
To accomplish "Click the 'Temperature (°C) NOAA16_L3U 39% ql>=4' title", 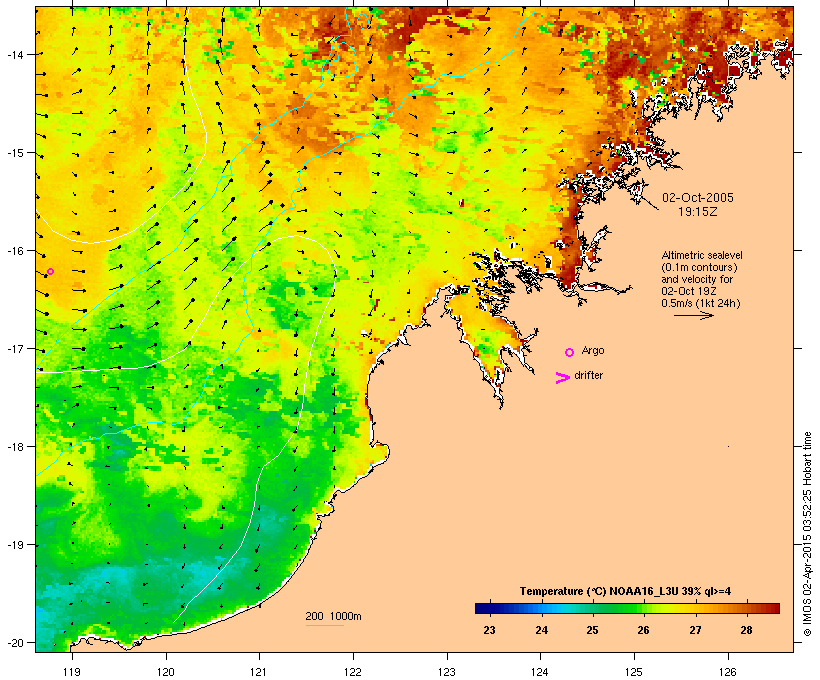I will (625, 591).
